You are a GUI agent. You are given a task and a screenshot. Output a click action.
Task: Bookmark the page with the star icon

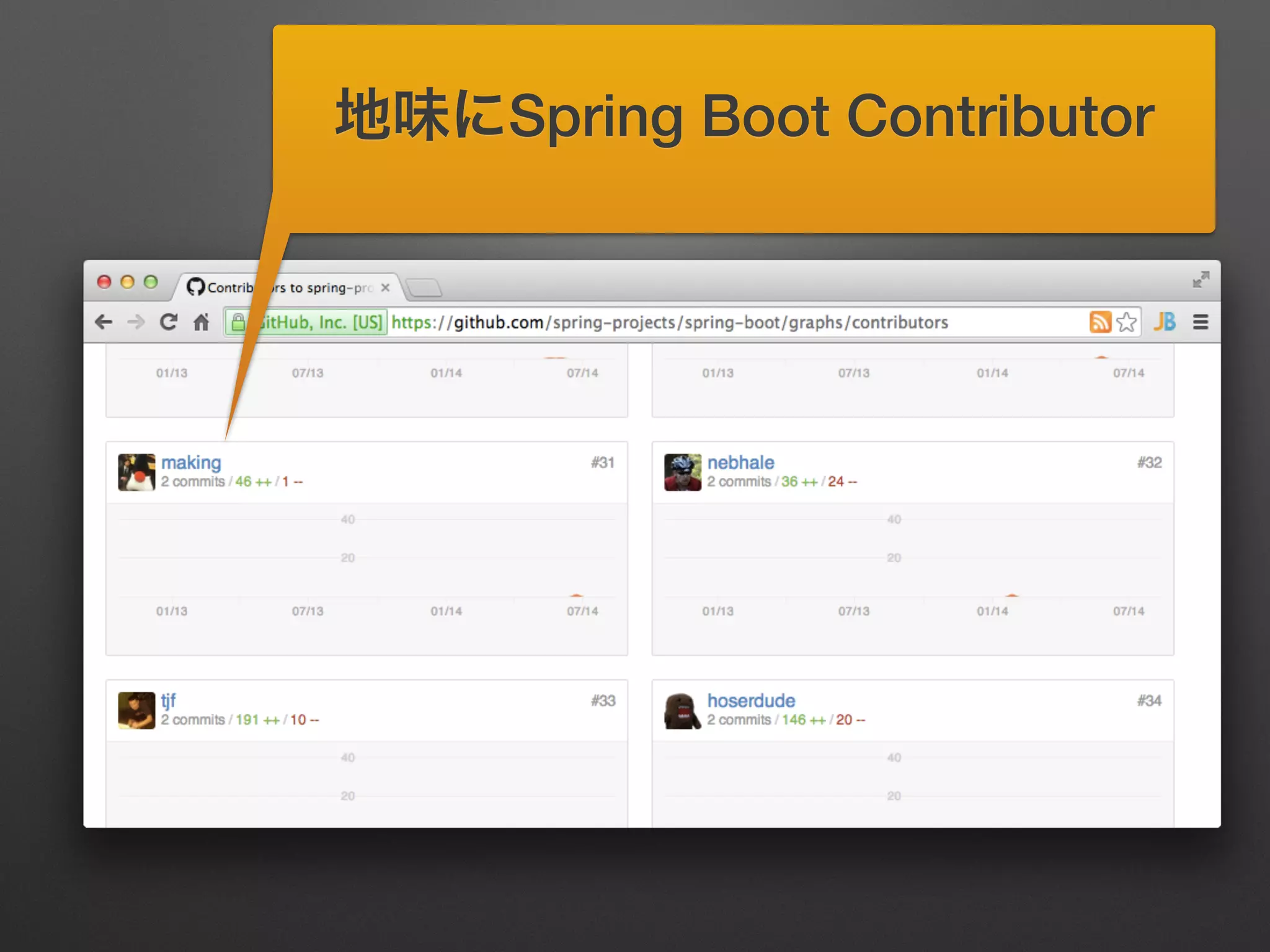[1126, 322]
